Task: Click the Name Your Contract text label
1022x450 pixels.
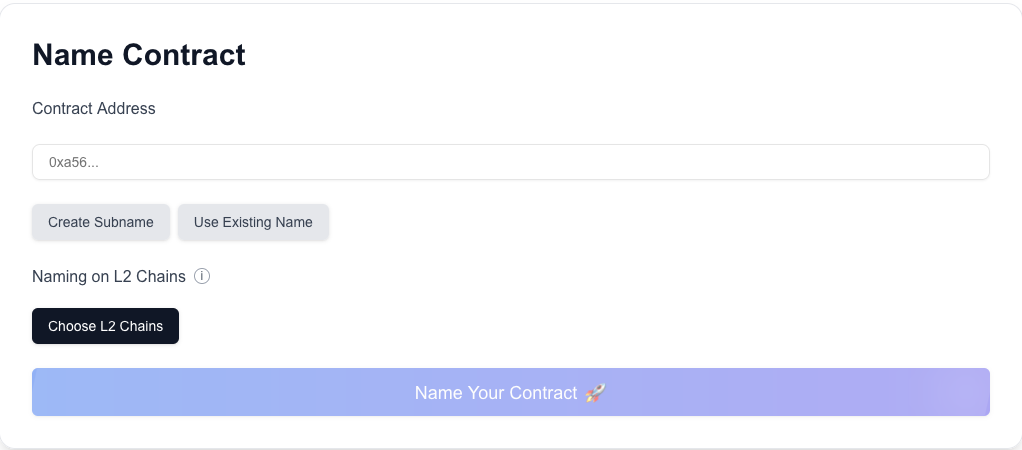Action: pos(496,393)
